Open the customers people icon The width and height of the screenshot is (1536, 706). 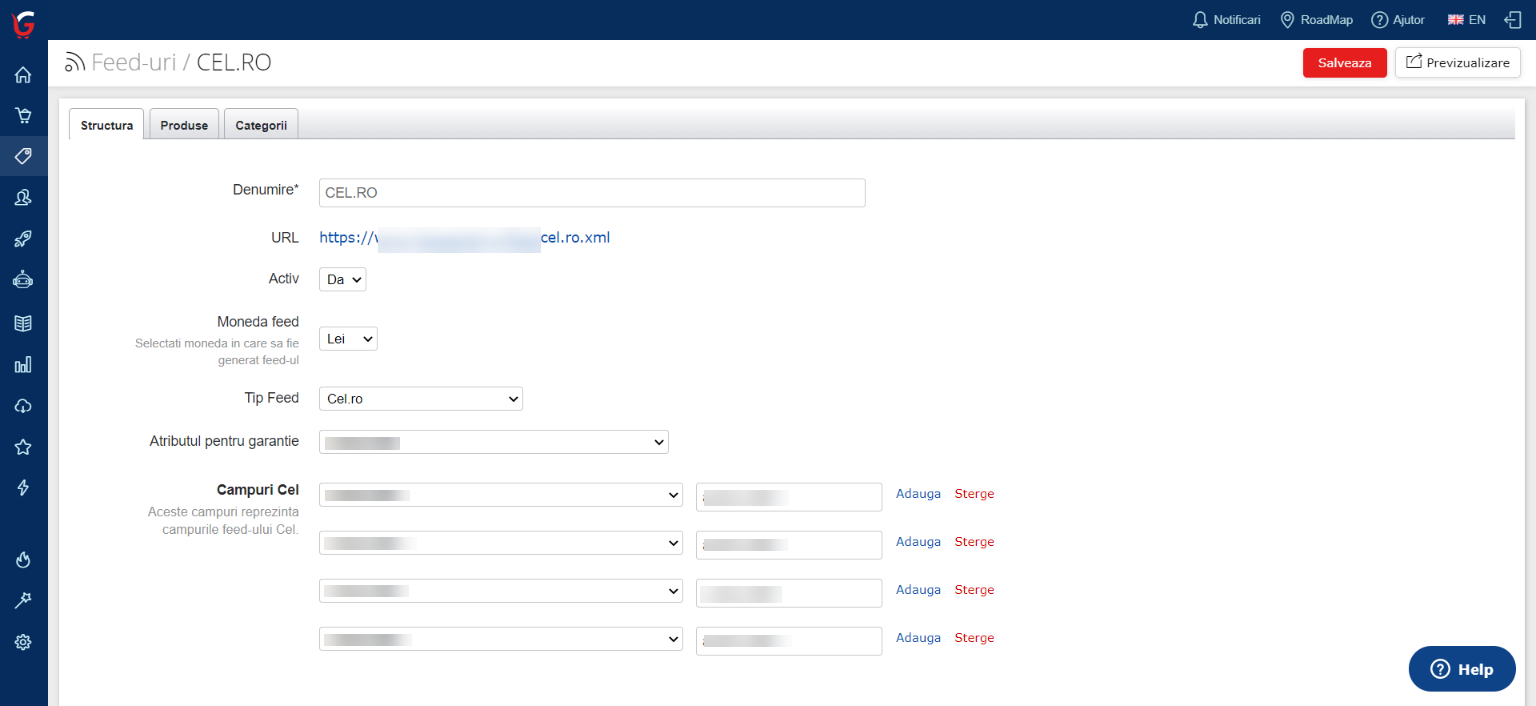pyautogui.click(x=23, y=198)
